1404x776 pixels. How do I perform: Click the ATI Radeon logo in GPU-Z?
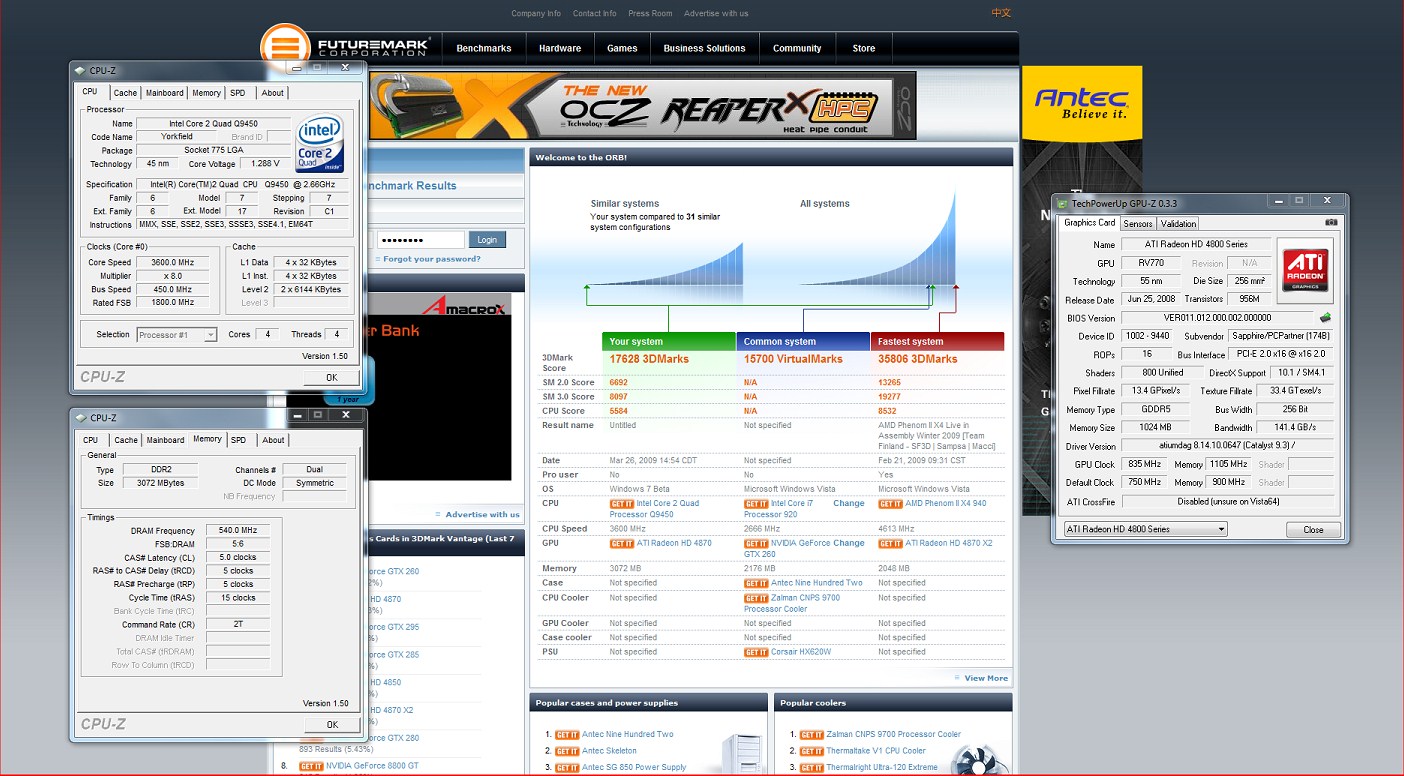[x=1306, y=270]
